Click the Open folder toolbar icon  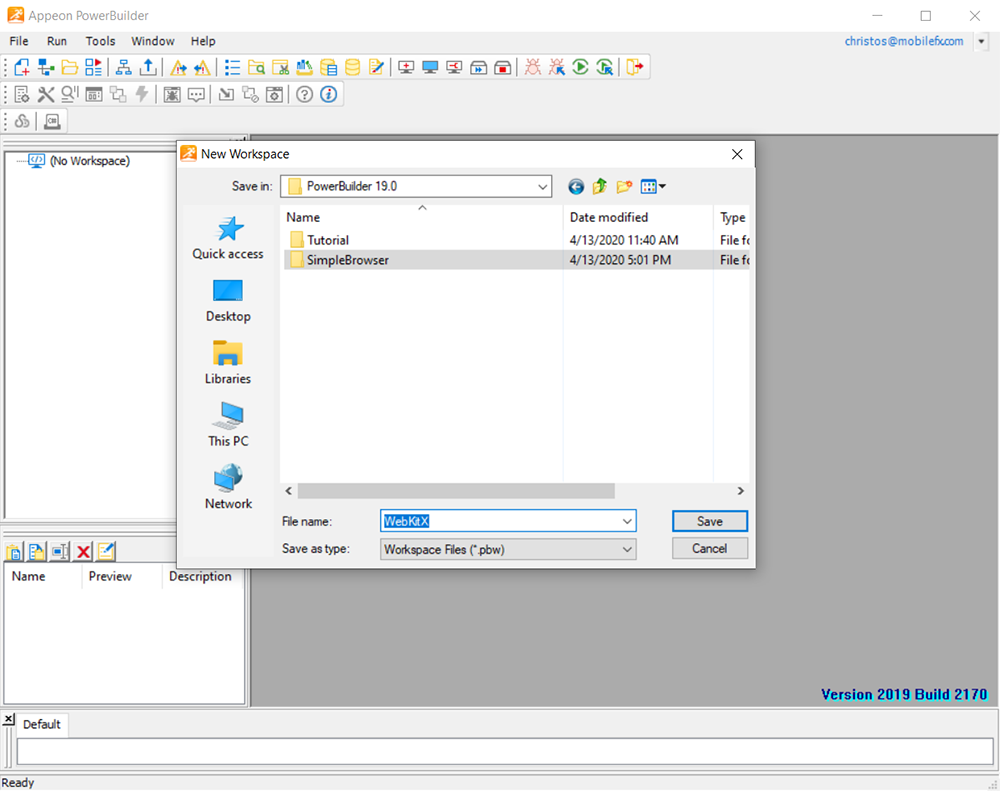tap(70, 67)
